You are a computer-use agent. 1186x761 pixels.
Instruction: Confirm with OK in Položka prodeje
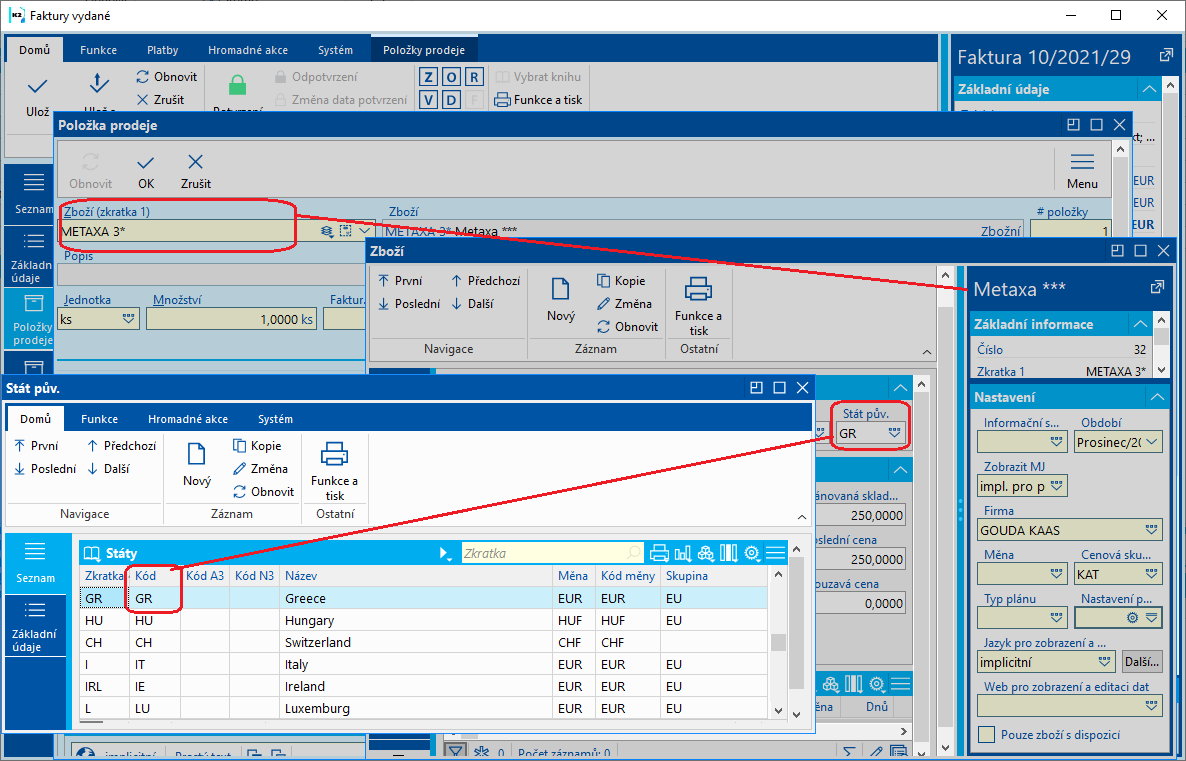coord(146,172)
